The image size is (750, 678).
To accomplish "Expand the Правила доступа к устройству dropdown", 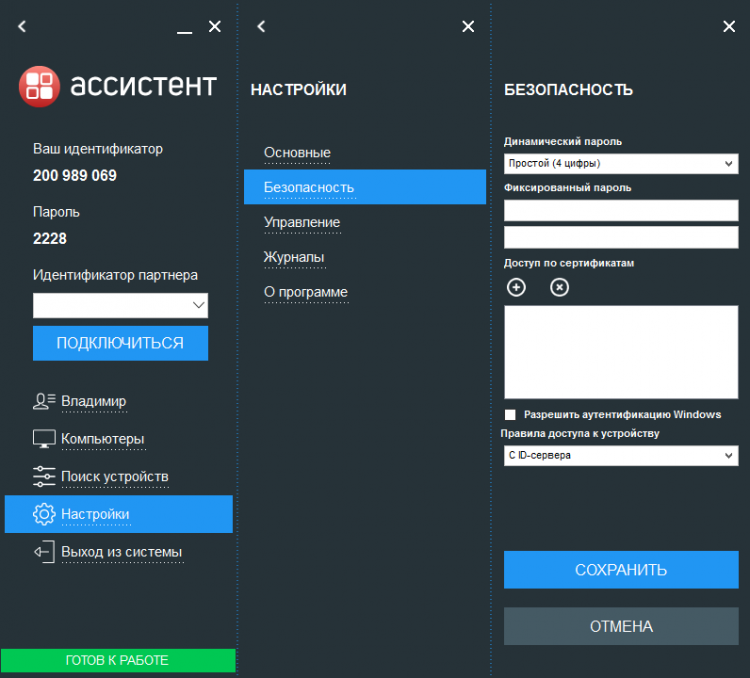I will click(620, 456).
